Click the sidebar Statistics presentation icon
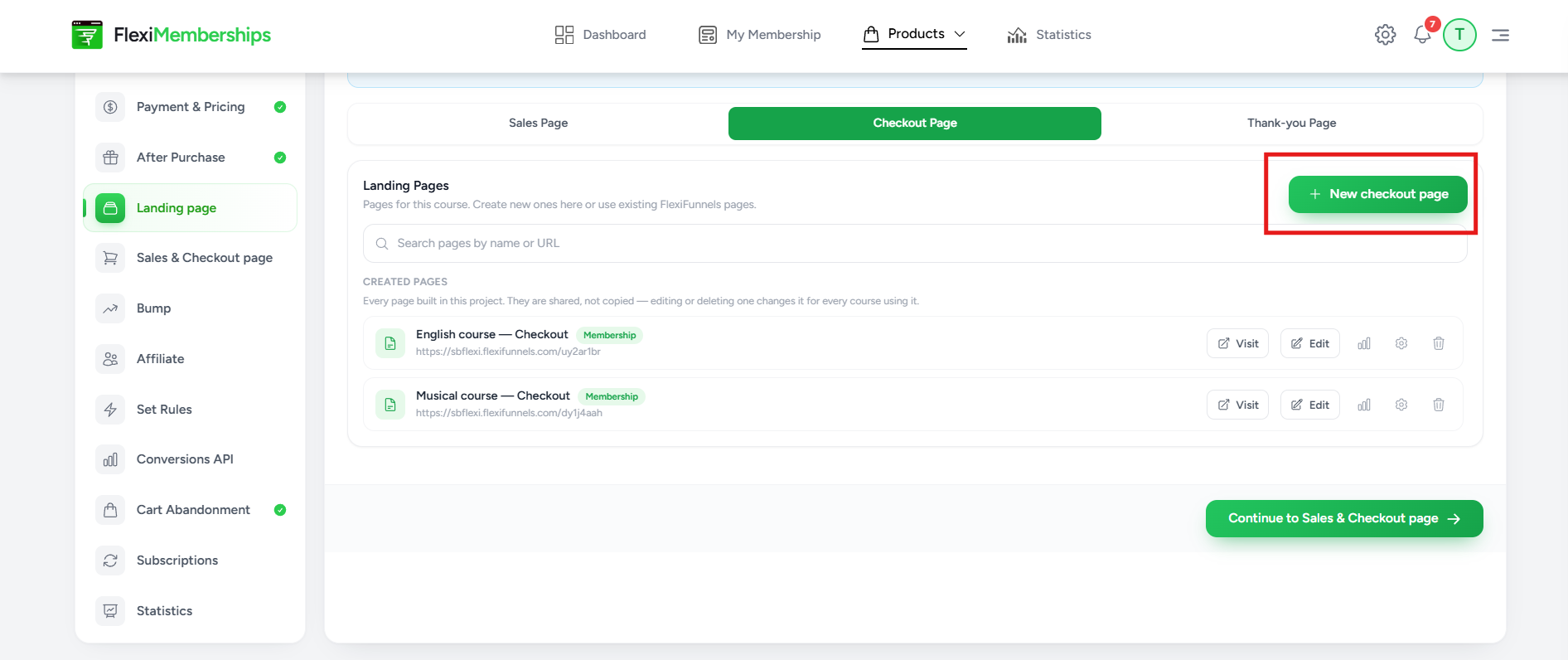 tap(110, 611)
